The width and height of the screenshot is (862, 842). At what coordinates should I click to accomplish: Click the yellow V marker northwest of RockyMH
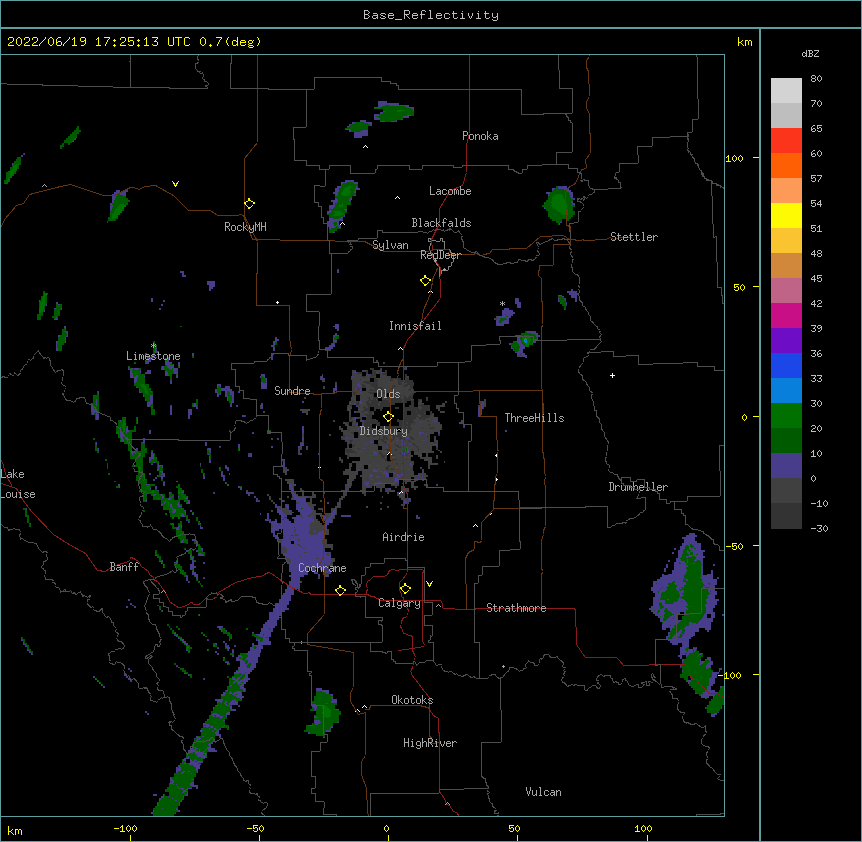point(175,184)
